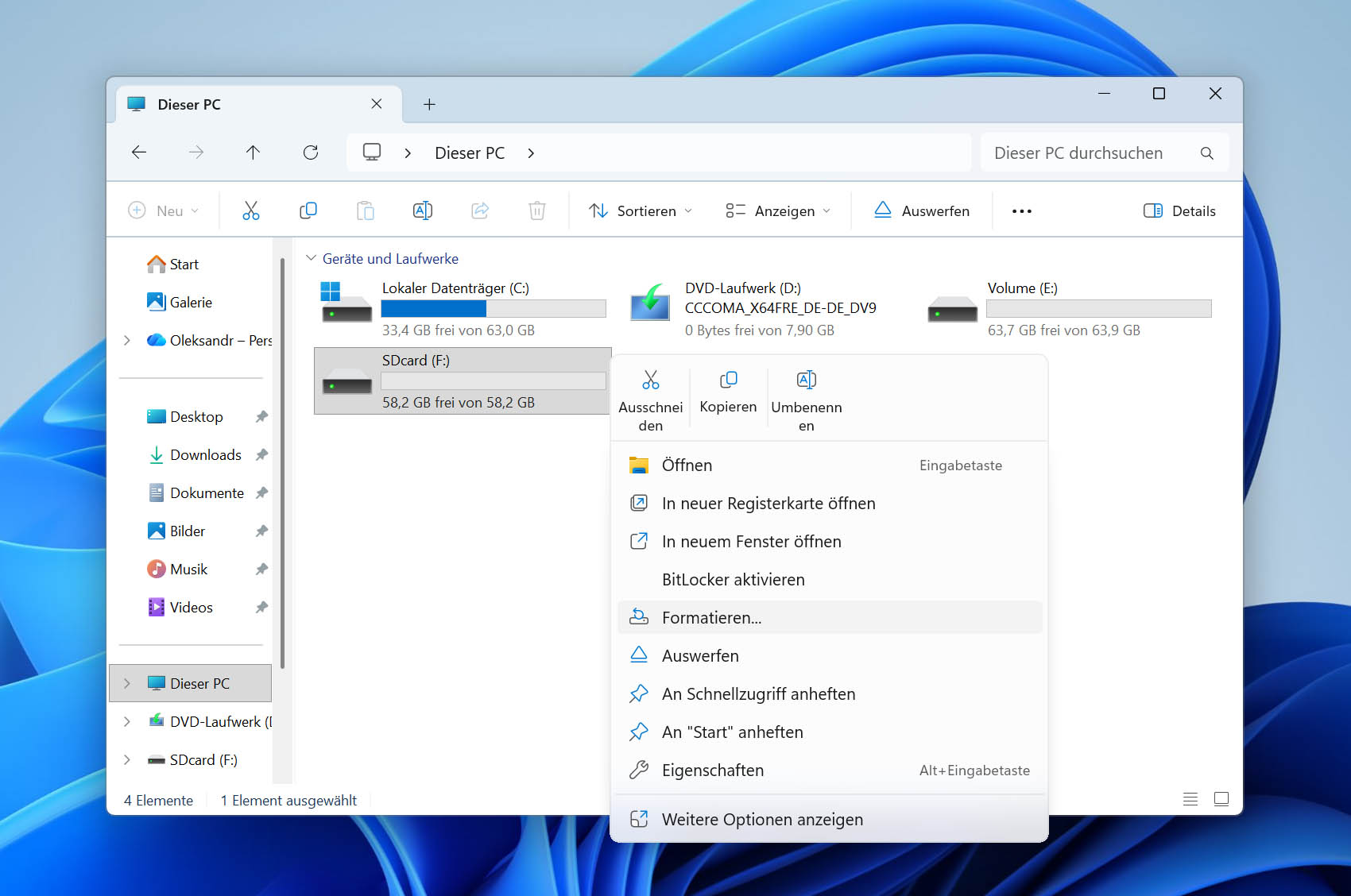This screenshot has height=896, width=1351.
Task: Choose An "Start" anheften
Action: pyautogui.click(x=830, y=732)
